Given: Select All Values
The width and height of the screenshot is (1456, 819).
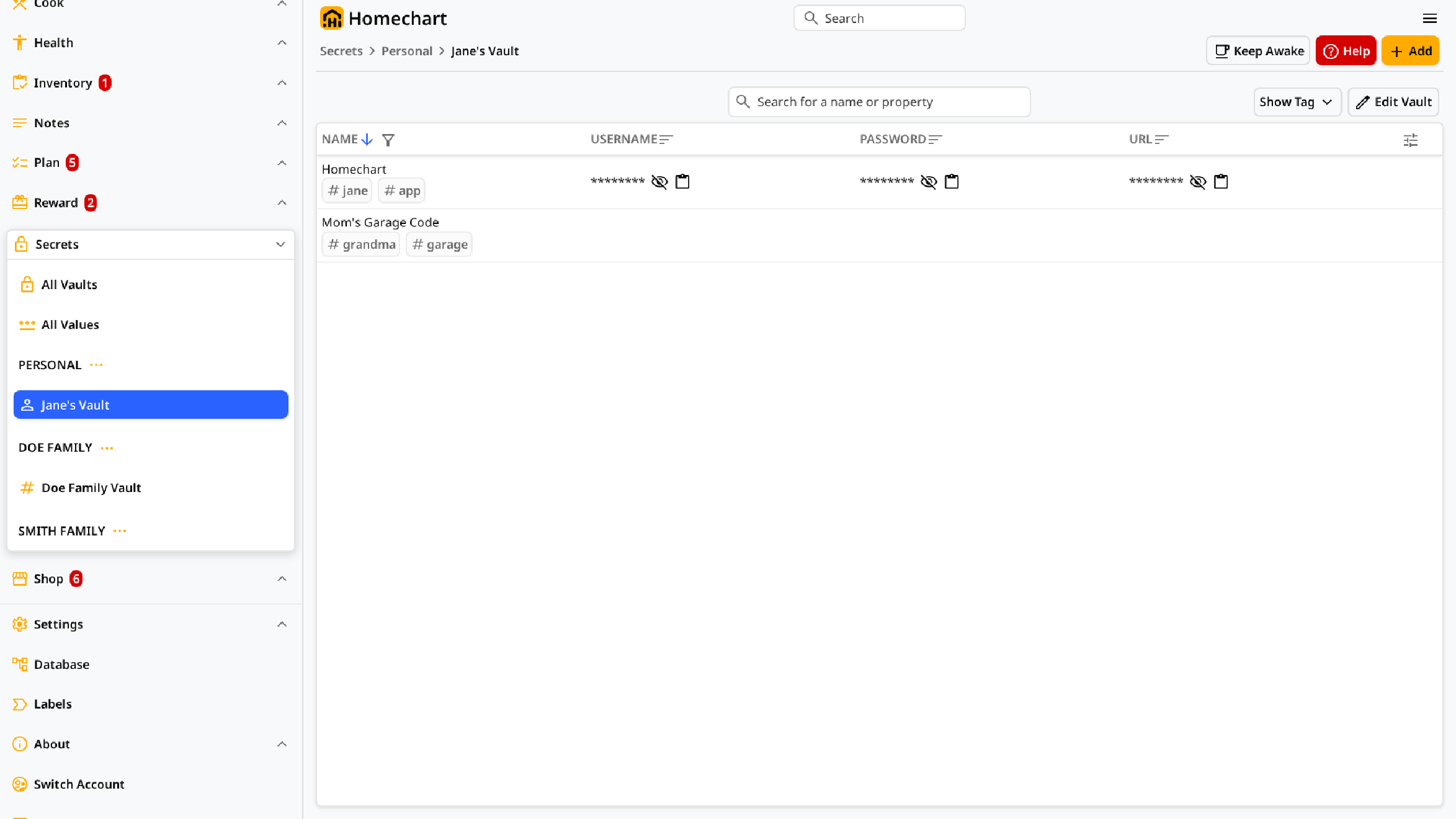Looking at the screenshot, I should [151, 324].
